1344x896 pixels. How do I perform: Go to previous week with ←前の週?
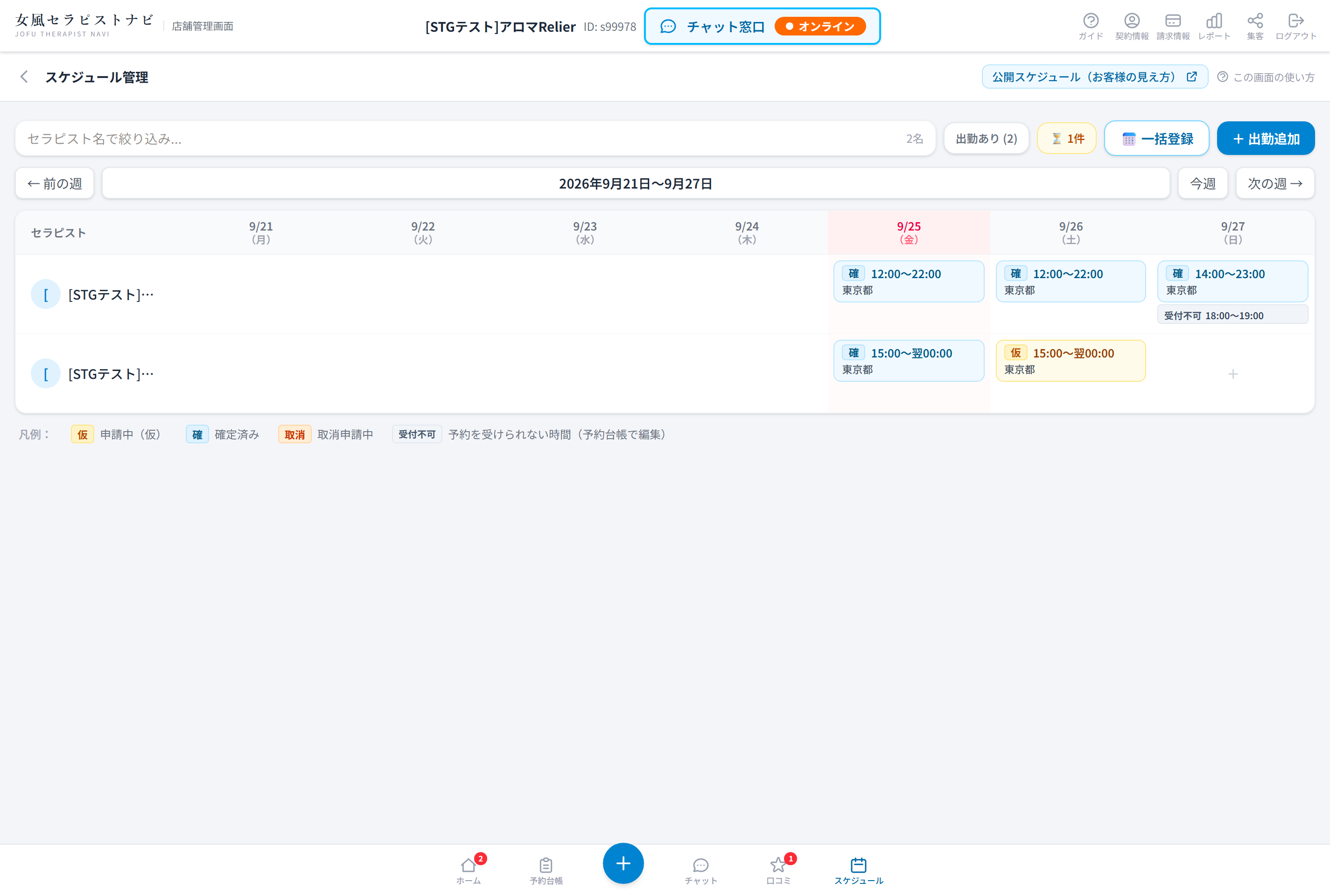(56, 185)
